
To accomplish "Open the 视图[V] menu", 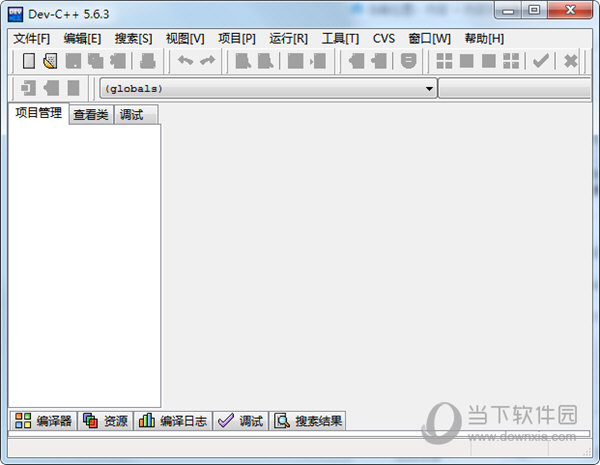I will 185,39.
